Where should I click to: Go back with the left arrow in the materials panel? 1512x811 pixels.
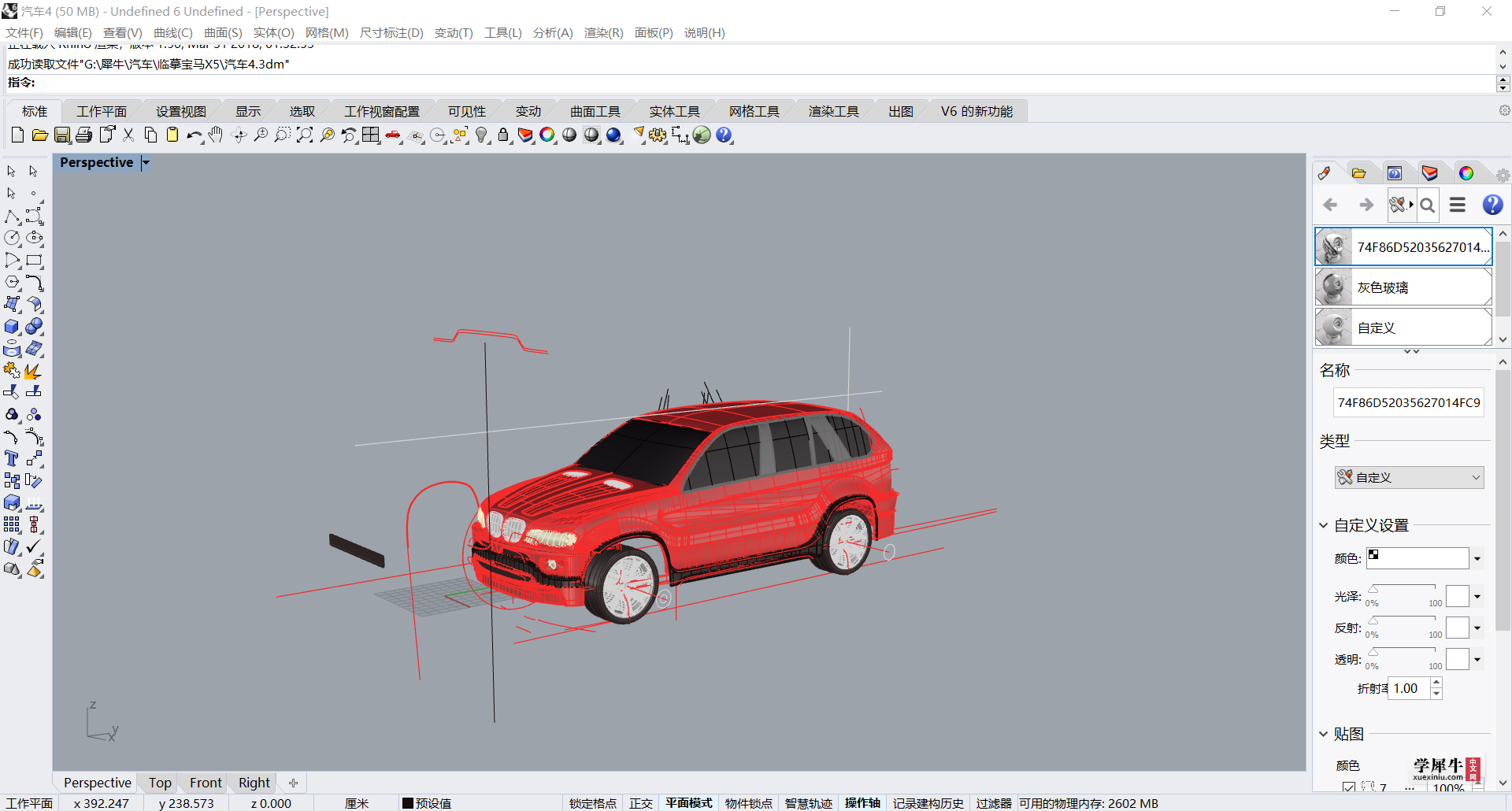click(1331, 205)
